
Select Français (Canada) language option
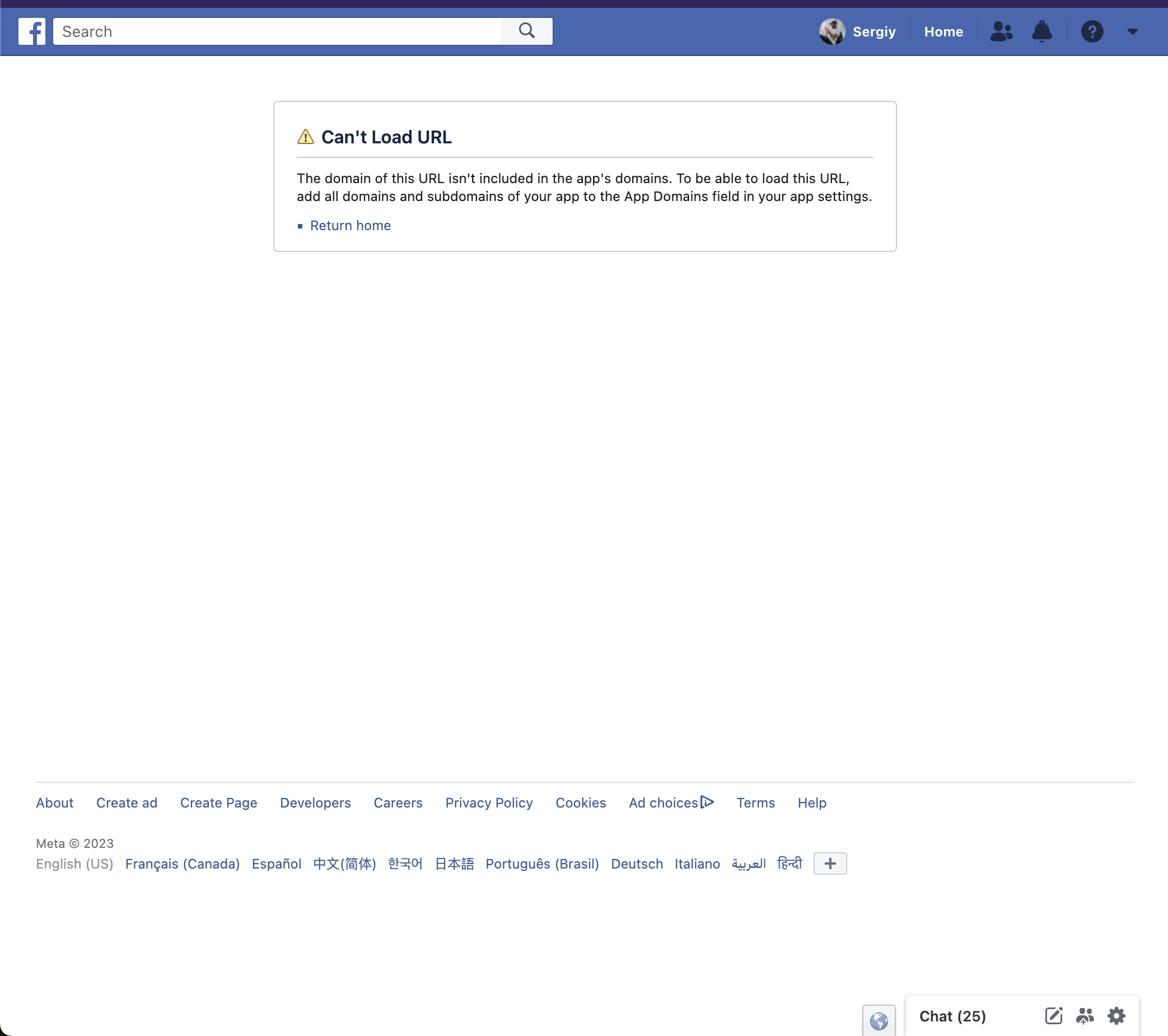coord(182,864)
